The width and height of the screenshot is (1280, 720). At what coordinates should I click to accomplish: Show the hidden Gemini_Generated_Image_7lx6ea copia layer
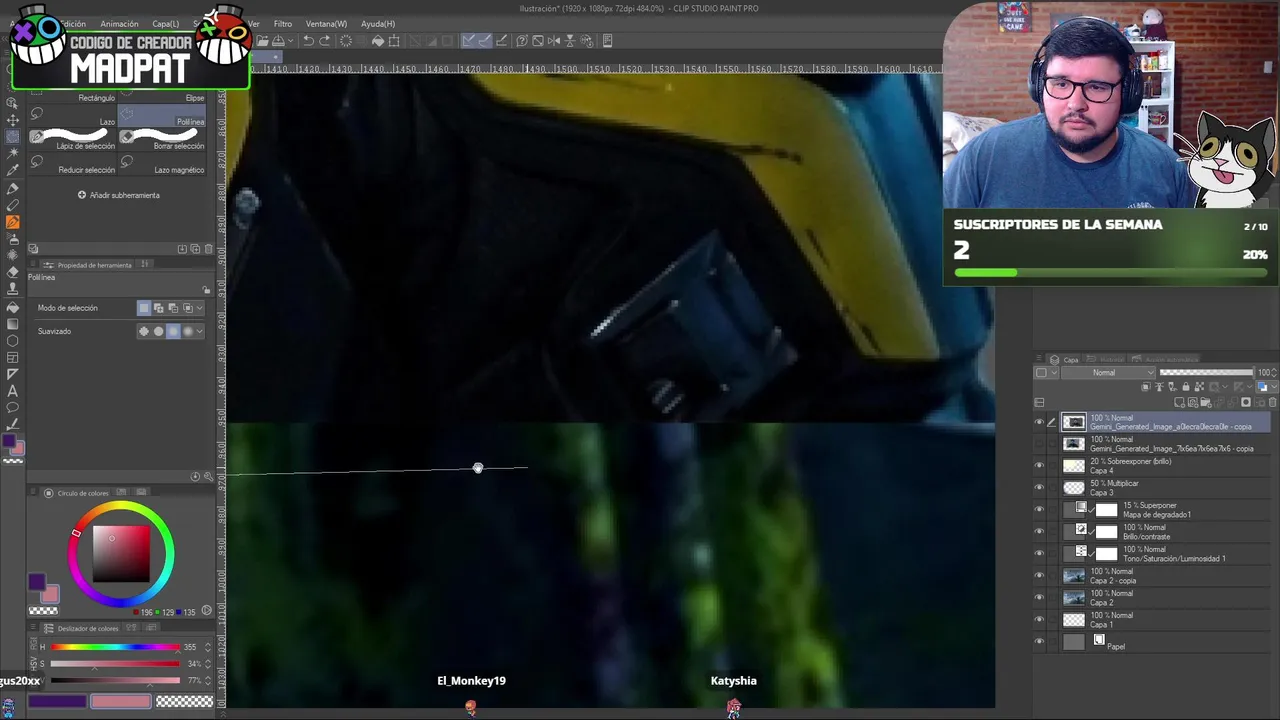pos(1039,444)
